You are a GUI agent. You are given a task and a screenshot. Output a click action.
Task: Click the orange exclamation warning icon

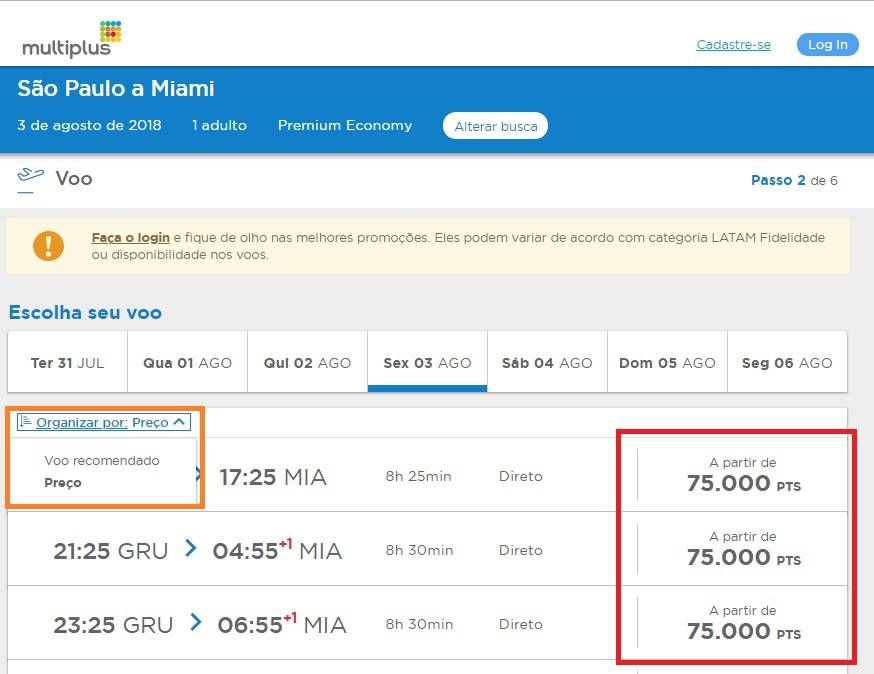pyautogui.click(x=48, y=246)
